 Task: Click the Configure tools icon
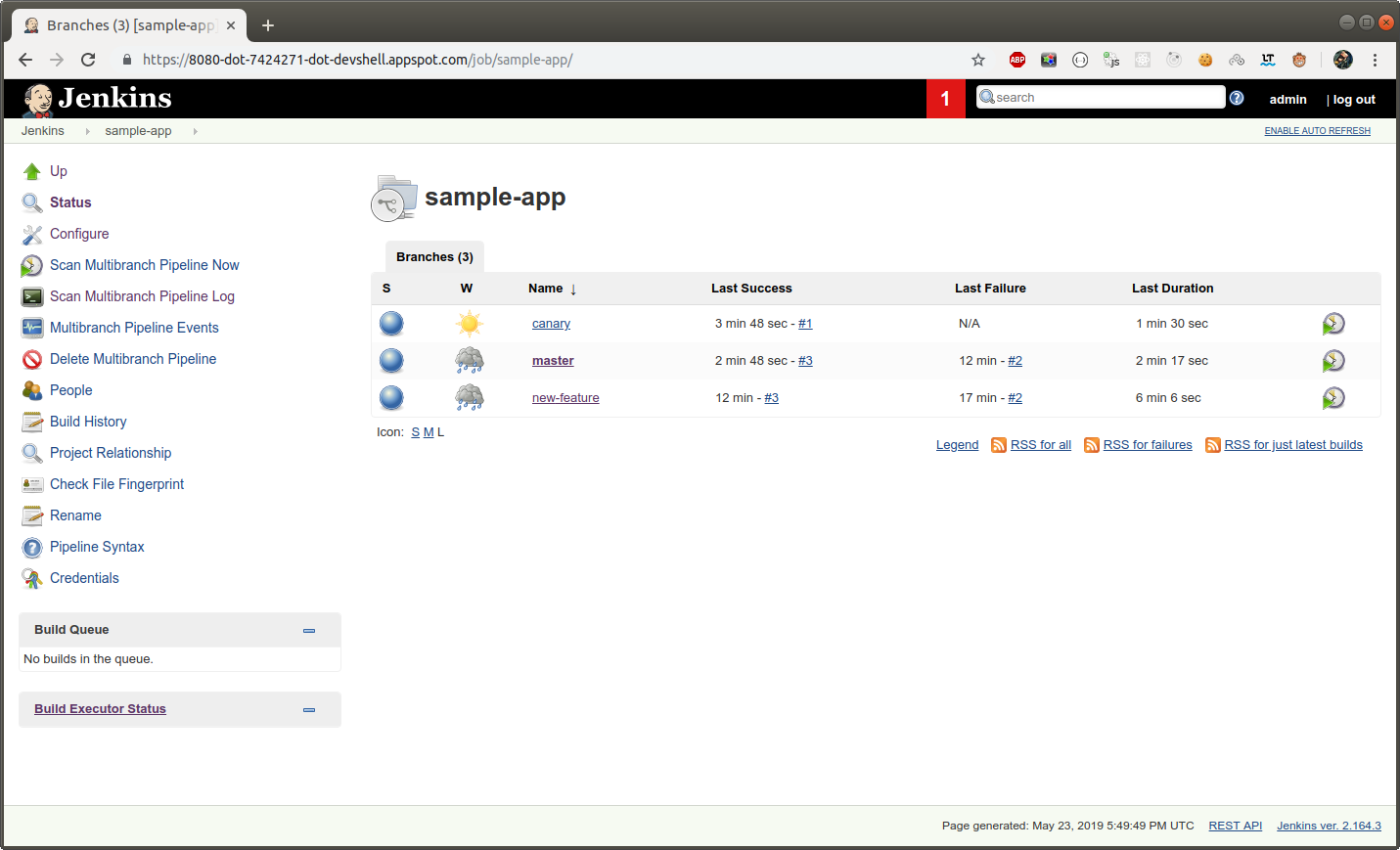(32, 234)
